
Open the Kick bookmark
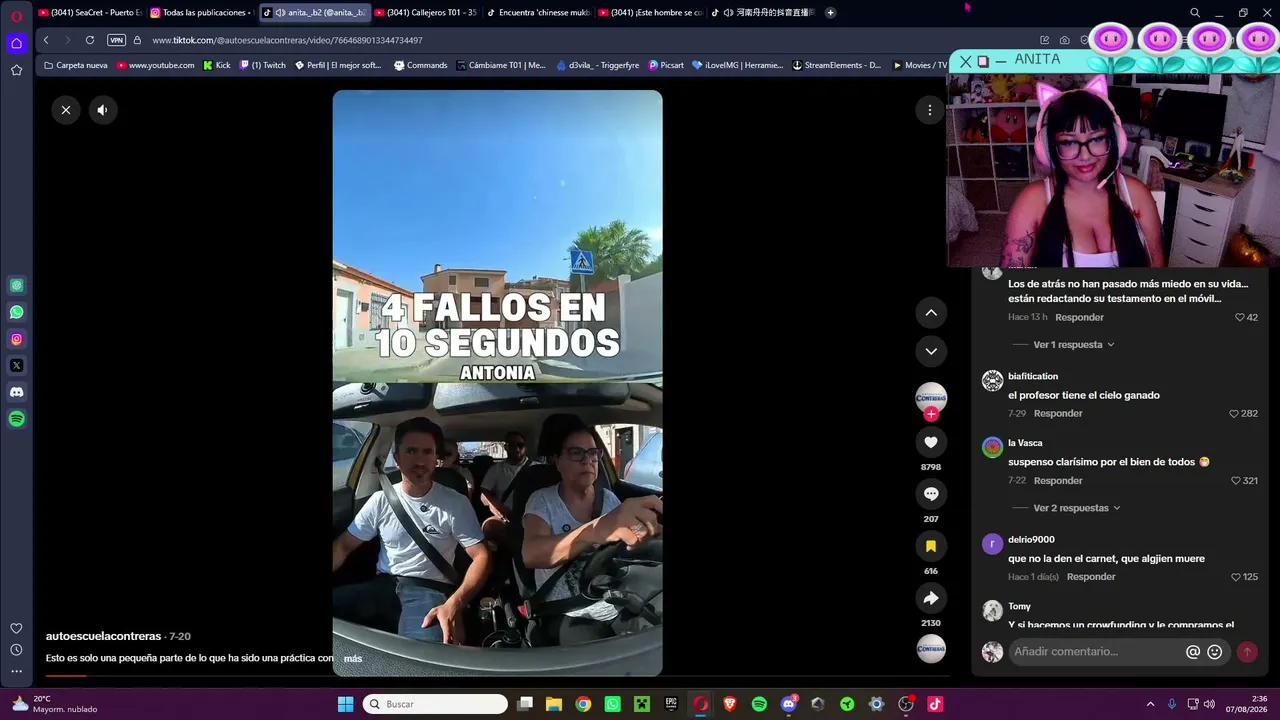coord(217,65)
